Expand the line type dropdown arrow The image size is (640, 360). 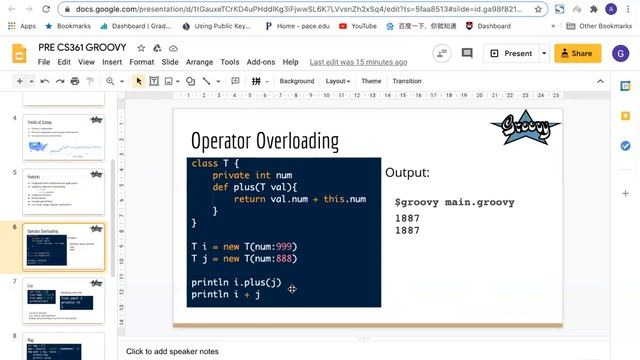tap(218, 82)
